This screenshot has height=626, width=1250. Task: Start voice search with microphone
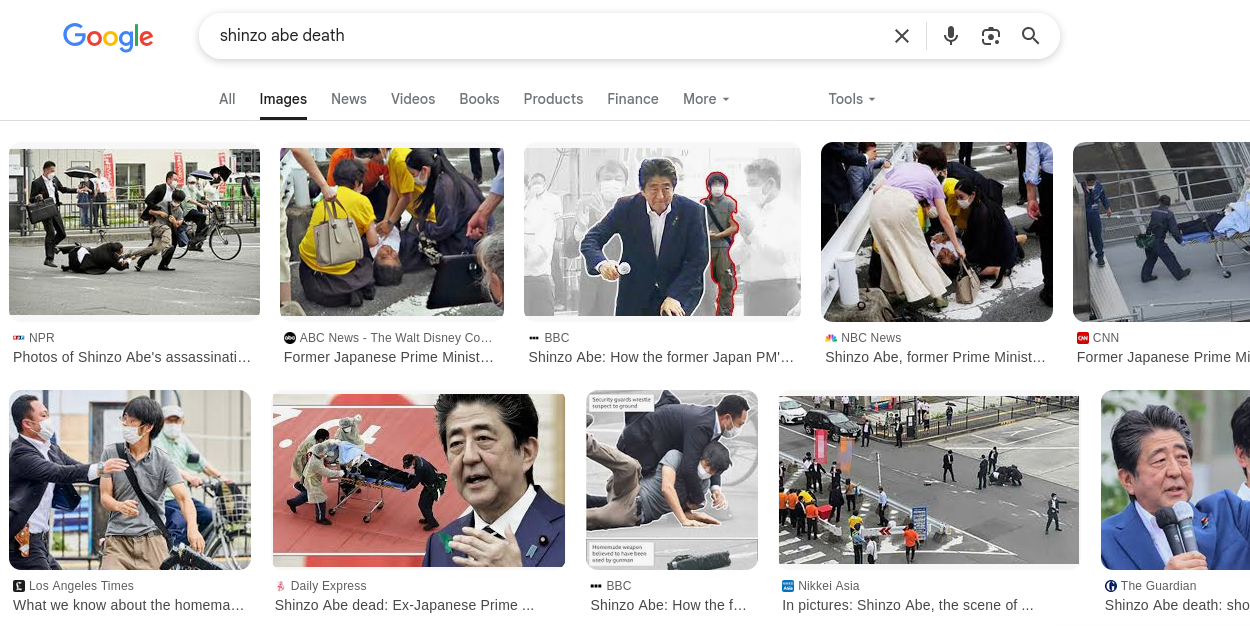click(951, 36)
